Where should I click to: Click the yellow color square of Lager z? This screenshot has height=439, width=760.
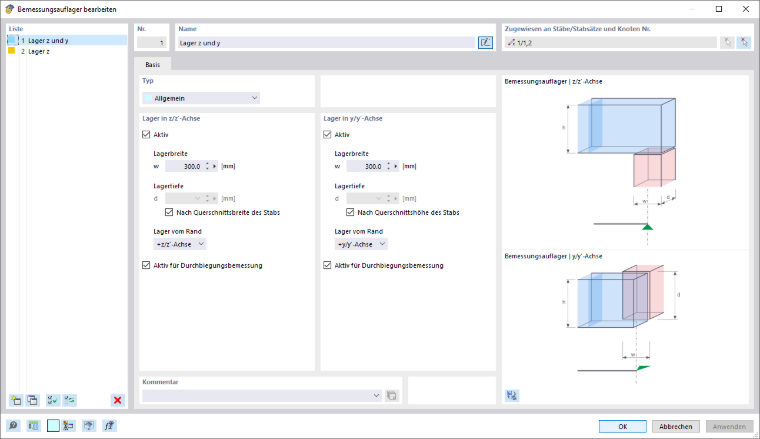pos(12,51)
